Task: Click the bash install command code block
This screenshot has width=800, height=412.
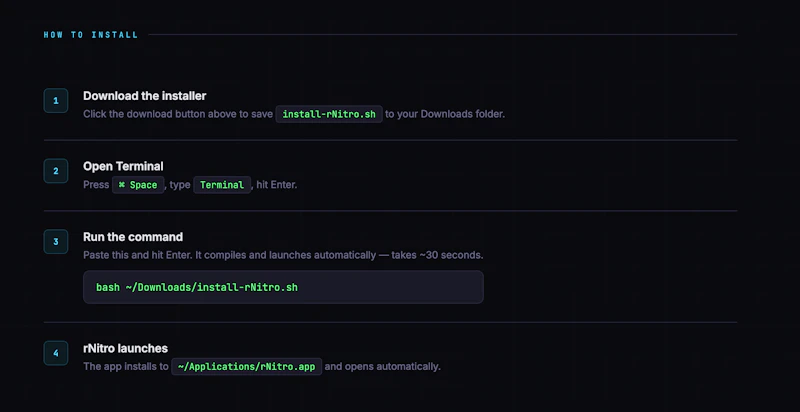Action: click(x=283, y=287)
